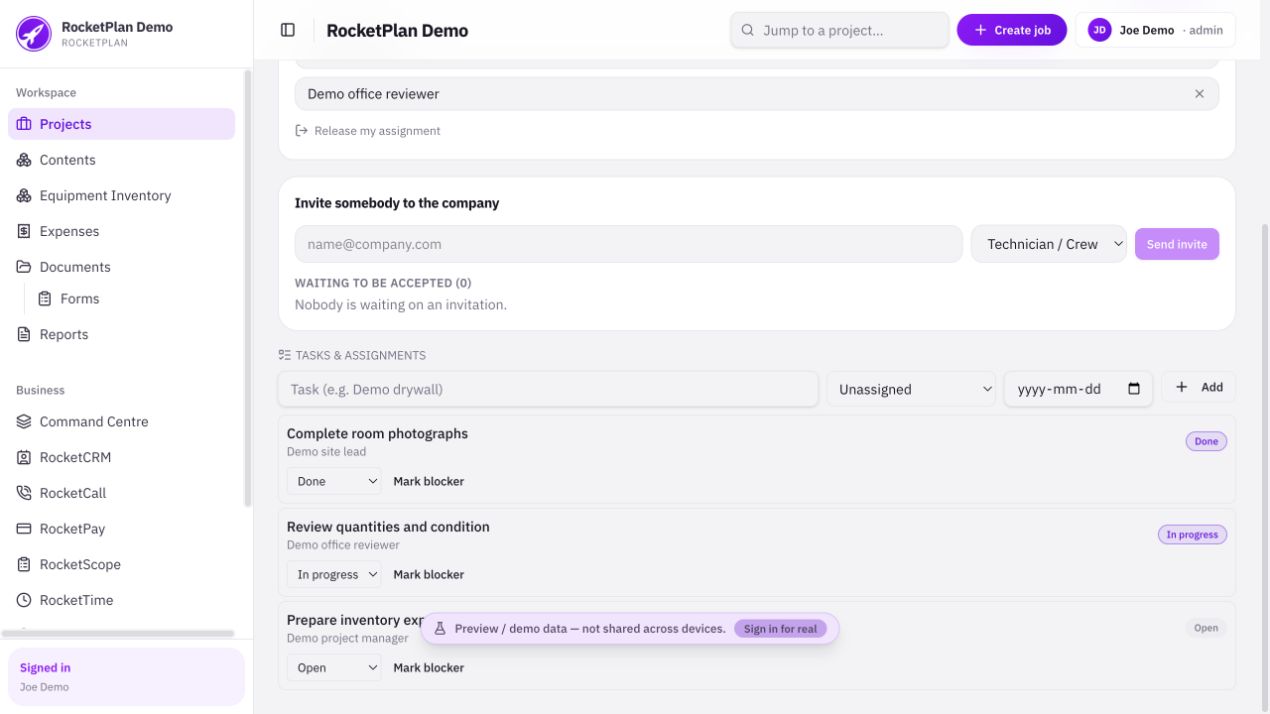The height and width of the screenshot is (714, 1270).
Task: Click the In progress status badge
Action: click(1192, 535)
